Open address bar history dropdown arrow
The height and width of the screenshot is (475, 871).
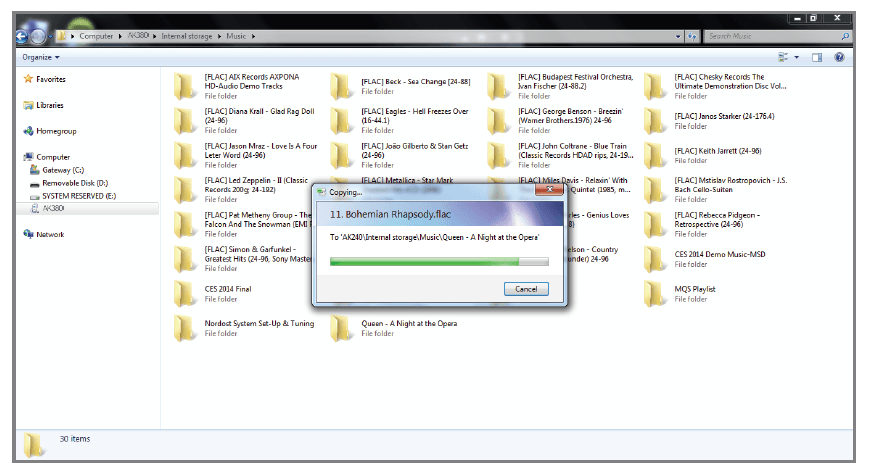676,36
